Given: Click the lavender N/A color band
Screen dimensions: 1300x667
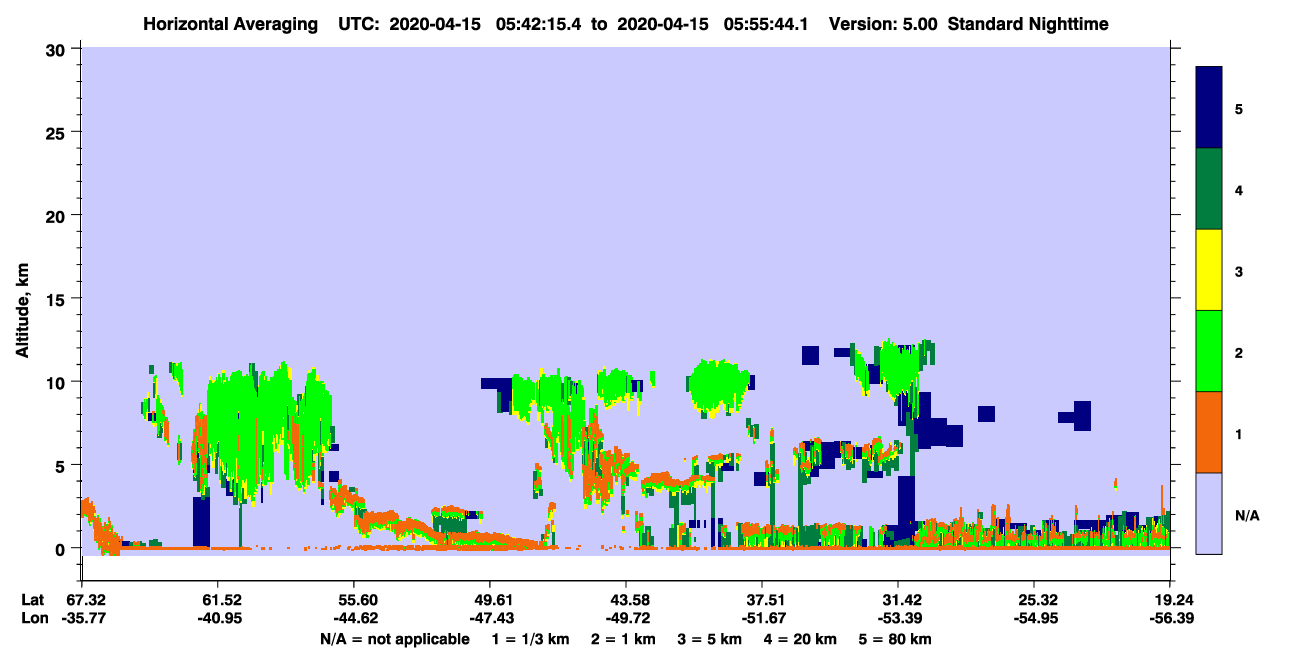Looking at the screenshot, I should pyautogui.click(x=1209, y=513).
